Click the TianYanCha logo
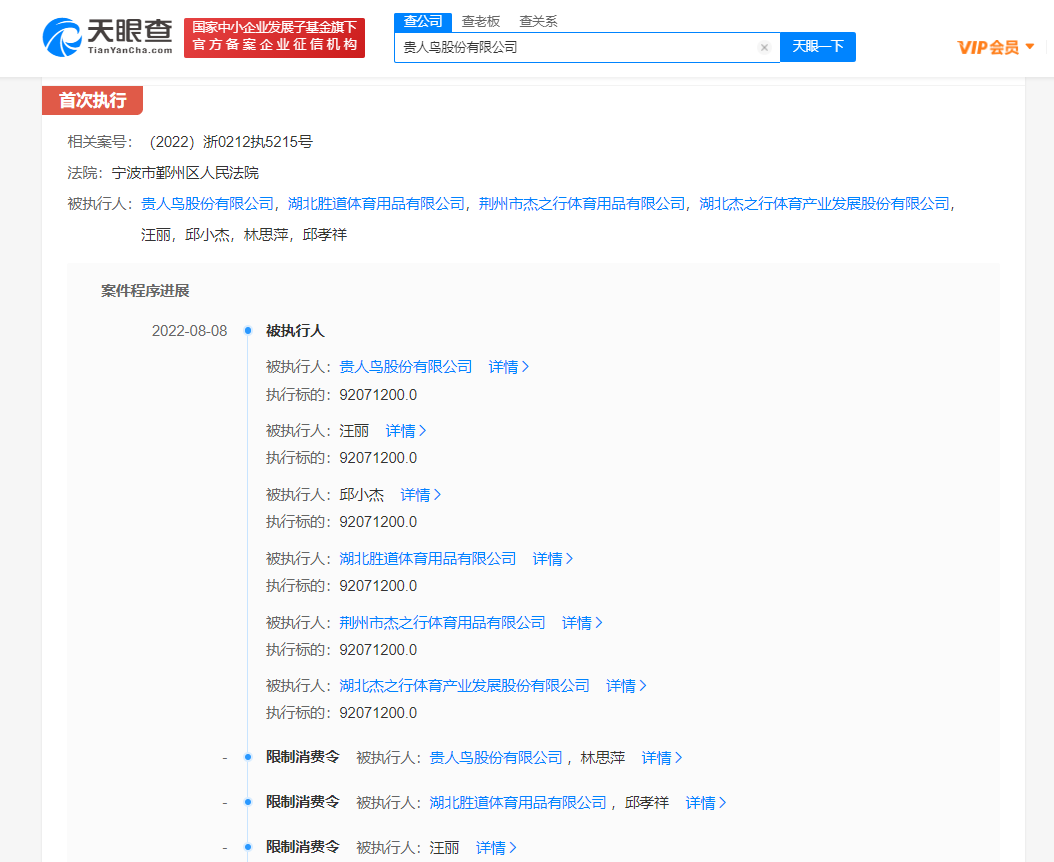Image resolution: width=1054 pixels, height=862 pixels. point(108,37)
